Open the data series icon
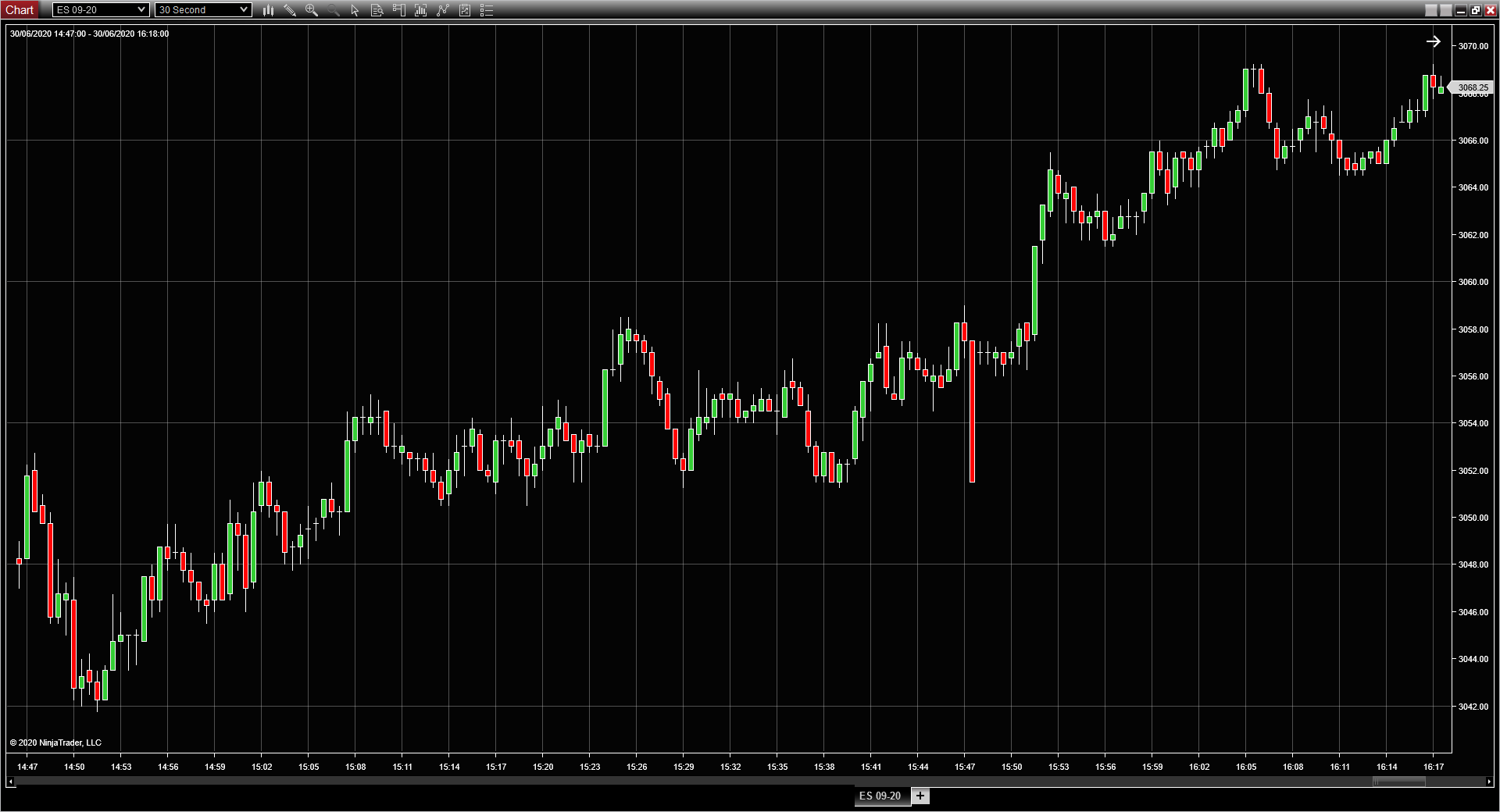This screenshot has height=812, width=1500. pyautogui.click(x=421, y=10)
